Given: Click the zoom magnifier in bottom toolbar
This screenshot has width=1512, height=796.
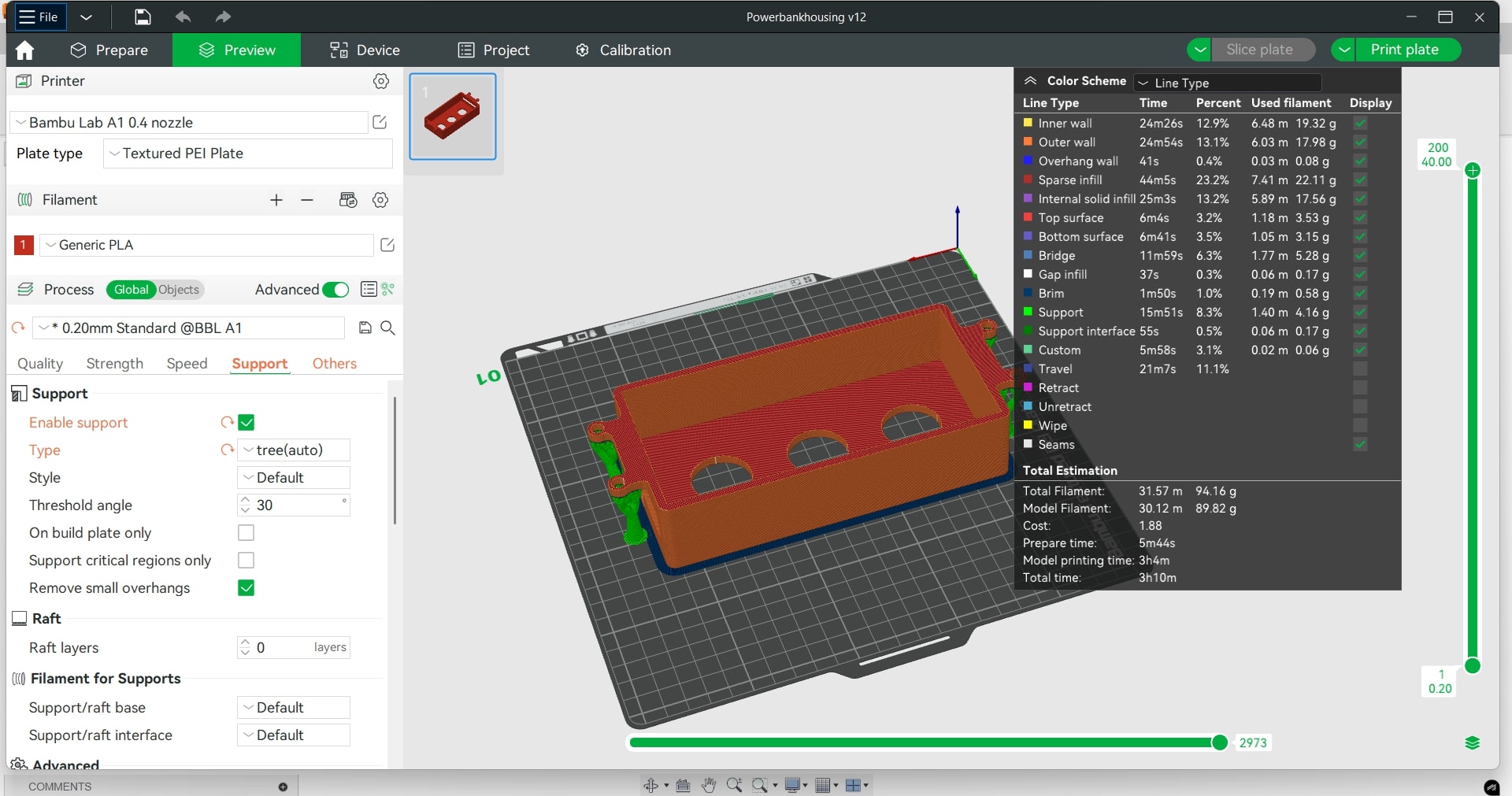Looking at the screenshot, I should point(734,785).
